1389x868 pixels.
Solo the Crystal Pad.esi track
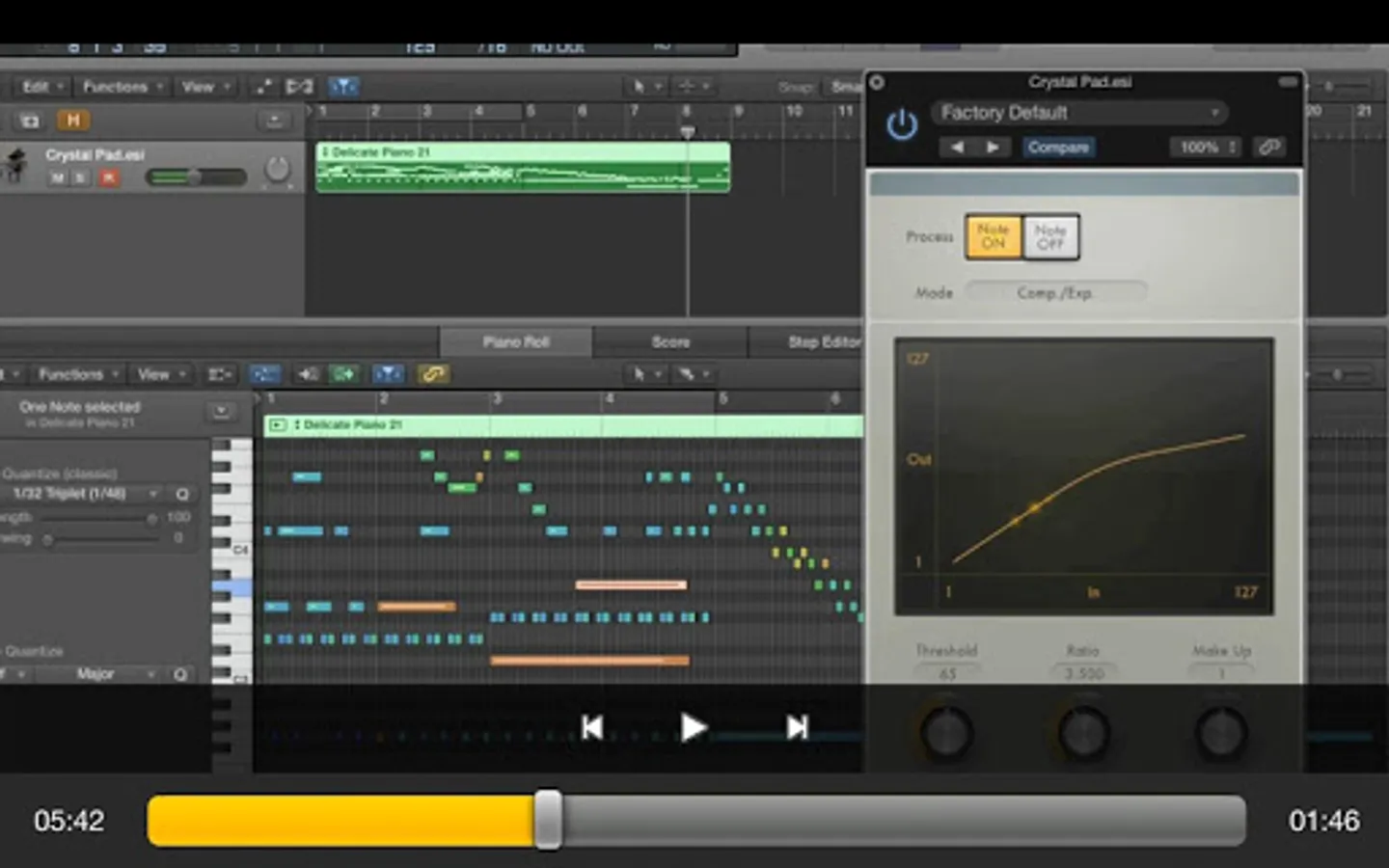80,177
